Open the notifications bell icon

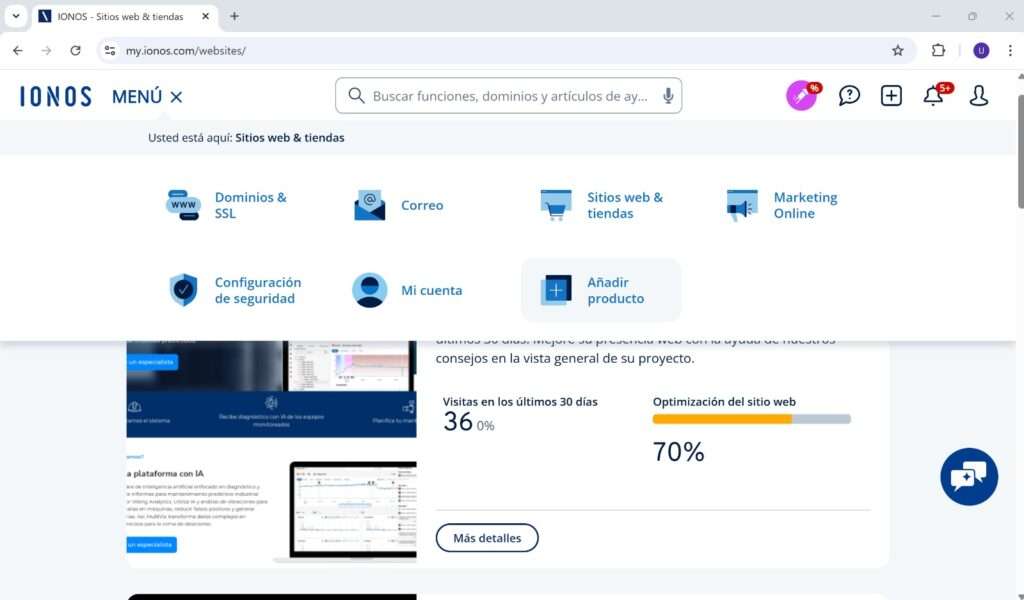[933, 96]
